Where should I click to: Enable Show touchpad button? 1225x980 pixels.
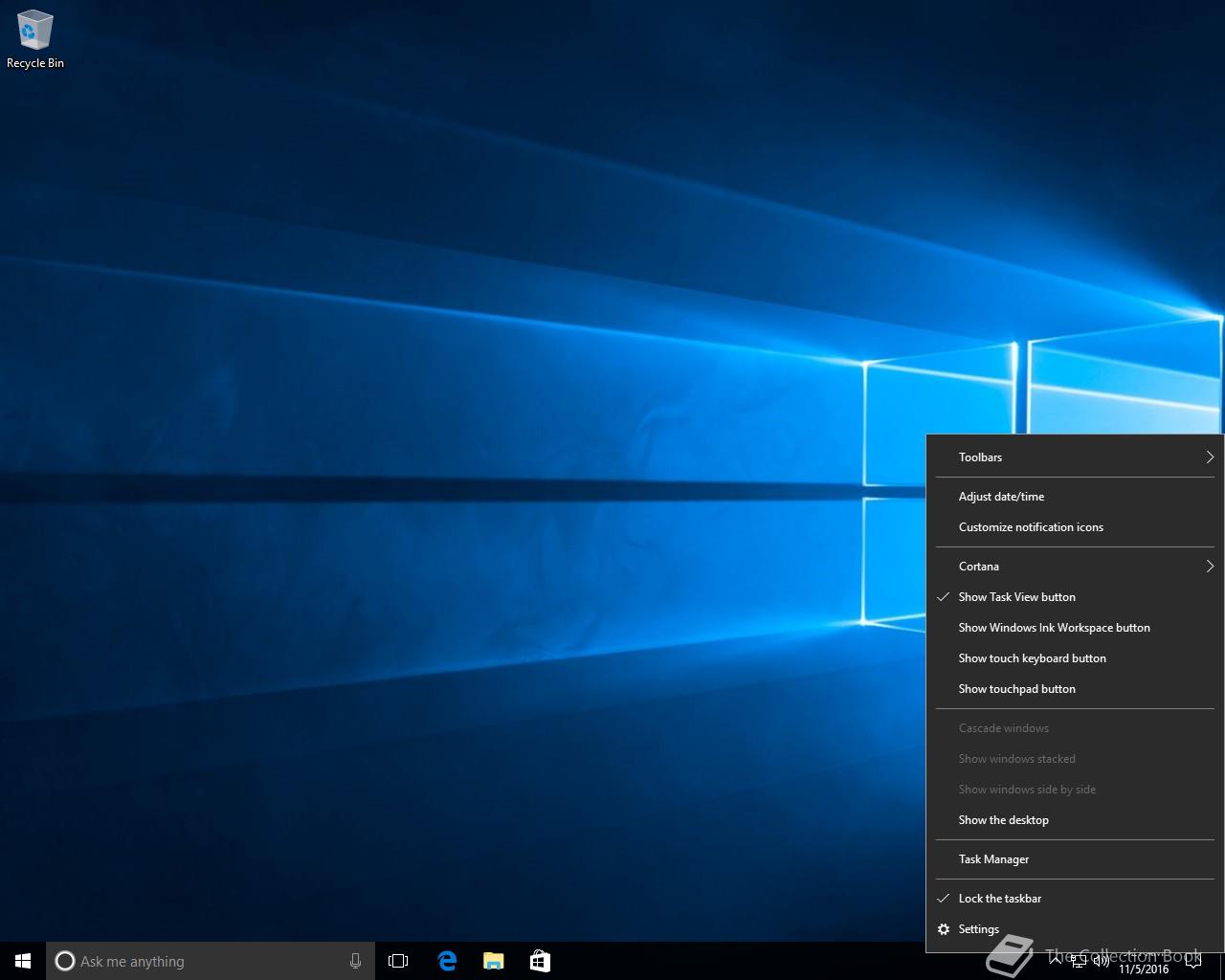point(1075,689)
